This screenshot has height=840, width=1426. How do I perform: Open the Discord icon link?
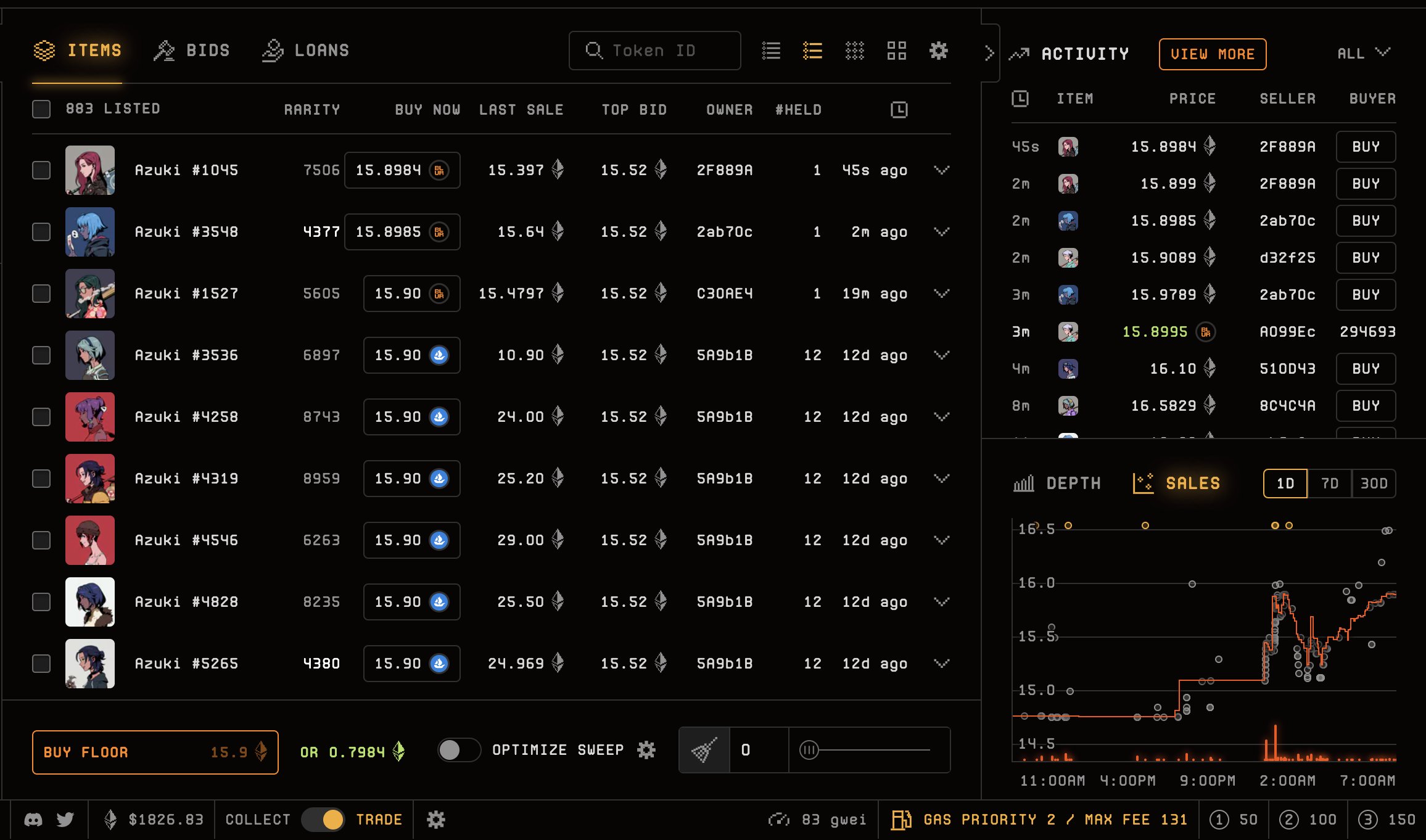33,820
